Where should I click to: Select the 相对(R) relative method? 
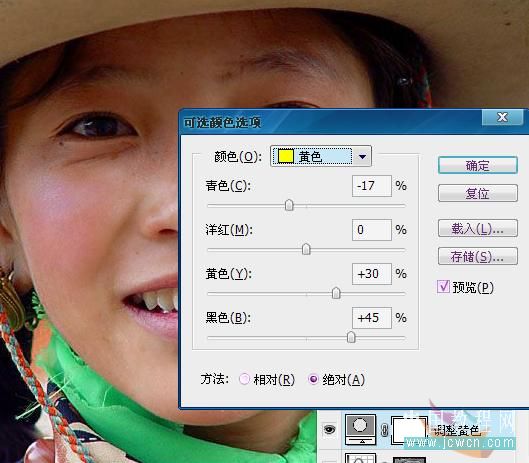click(x=244, y=379)
